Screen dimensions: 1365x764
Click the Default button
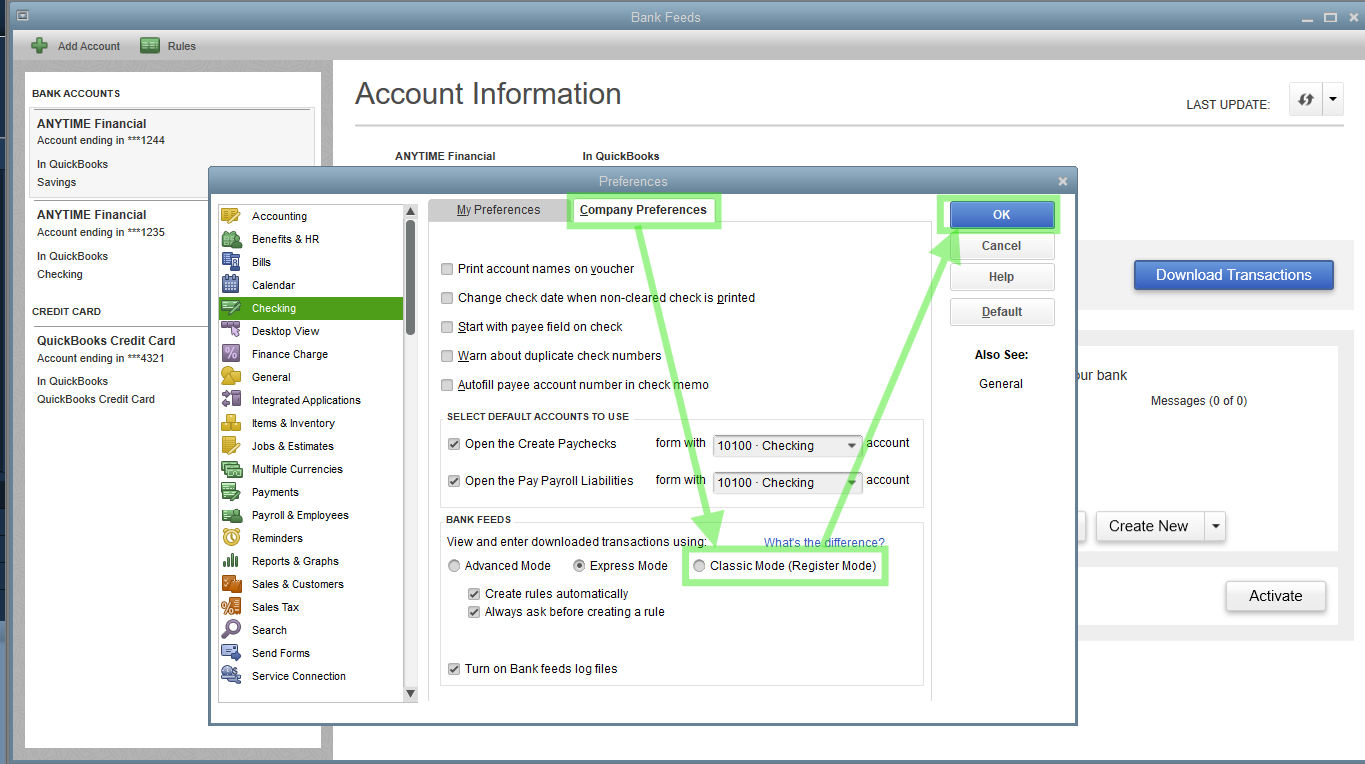1002,312
